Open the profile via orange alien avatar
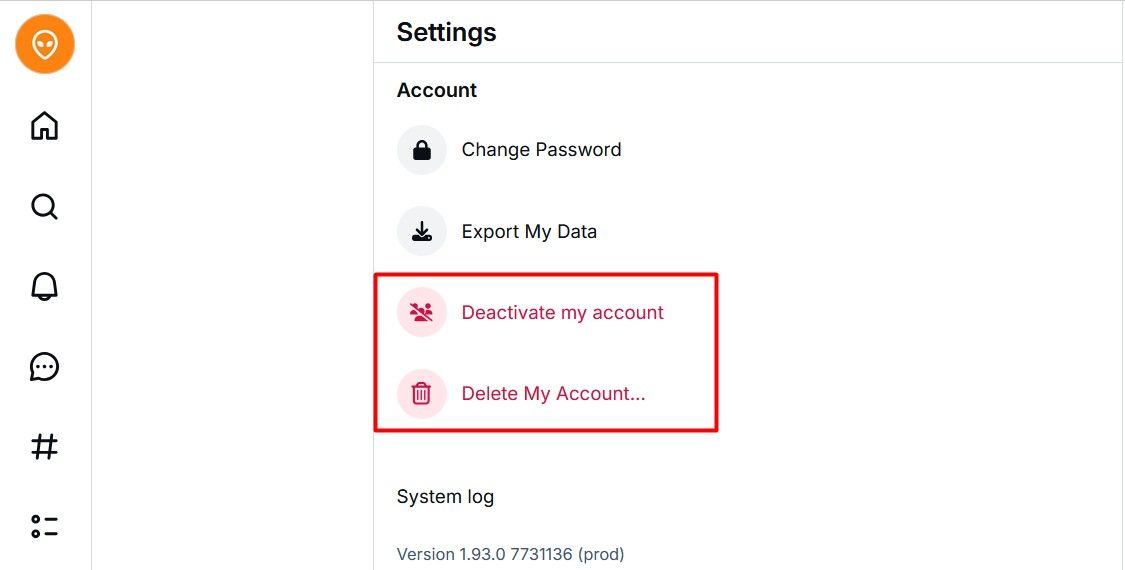This screenshot has height=570, width=1125. coord(45,44)
